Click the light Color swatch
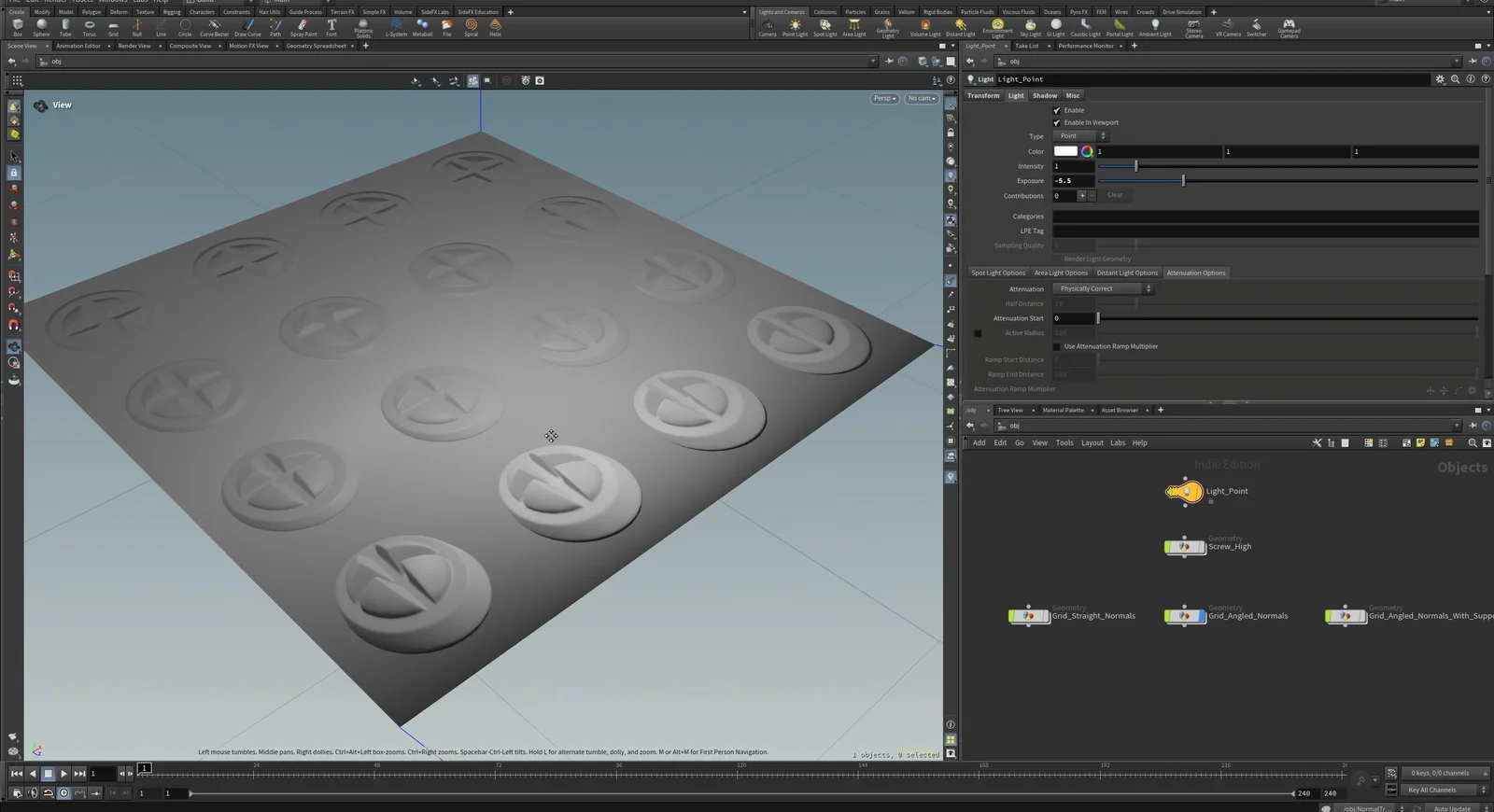The image size is (1494, 812). tap(1065, 151)
